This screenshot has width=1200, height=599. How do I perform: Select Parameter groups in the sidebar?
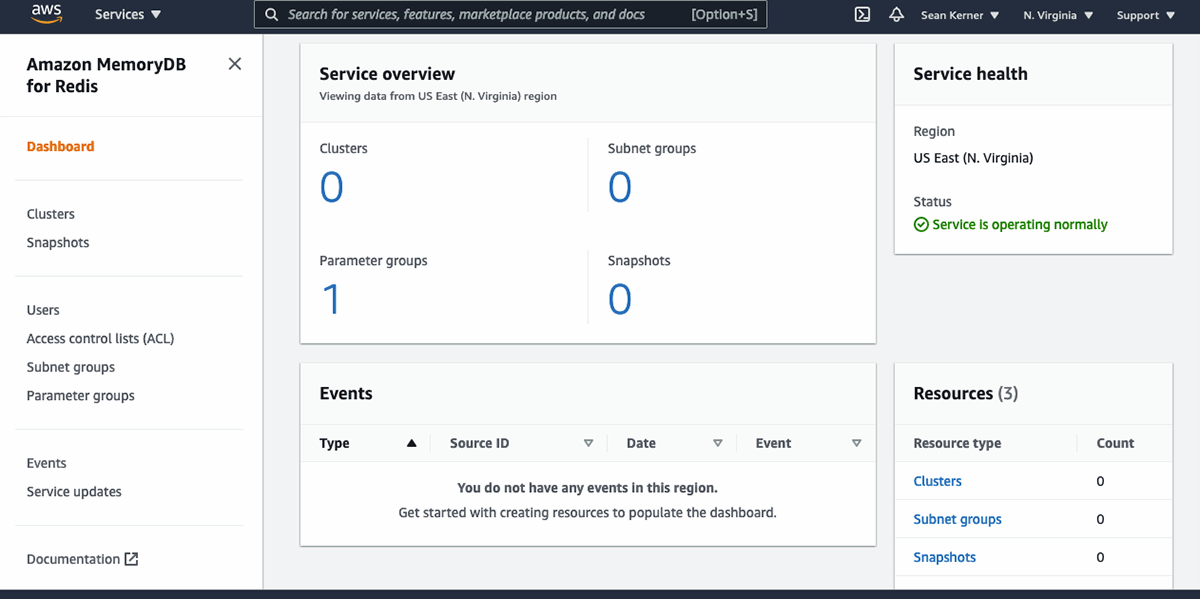[x=80, y=395]
